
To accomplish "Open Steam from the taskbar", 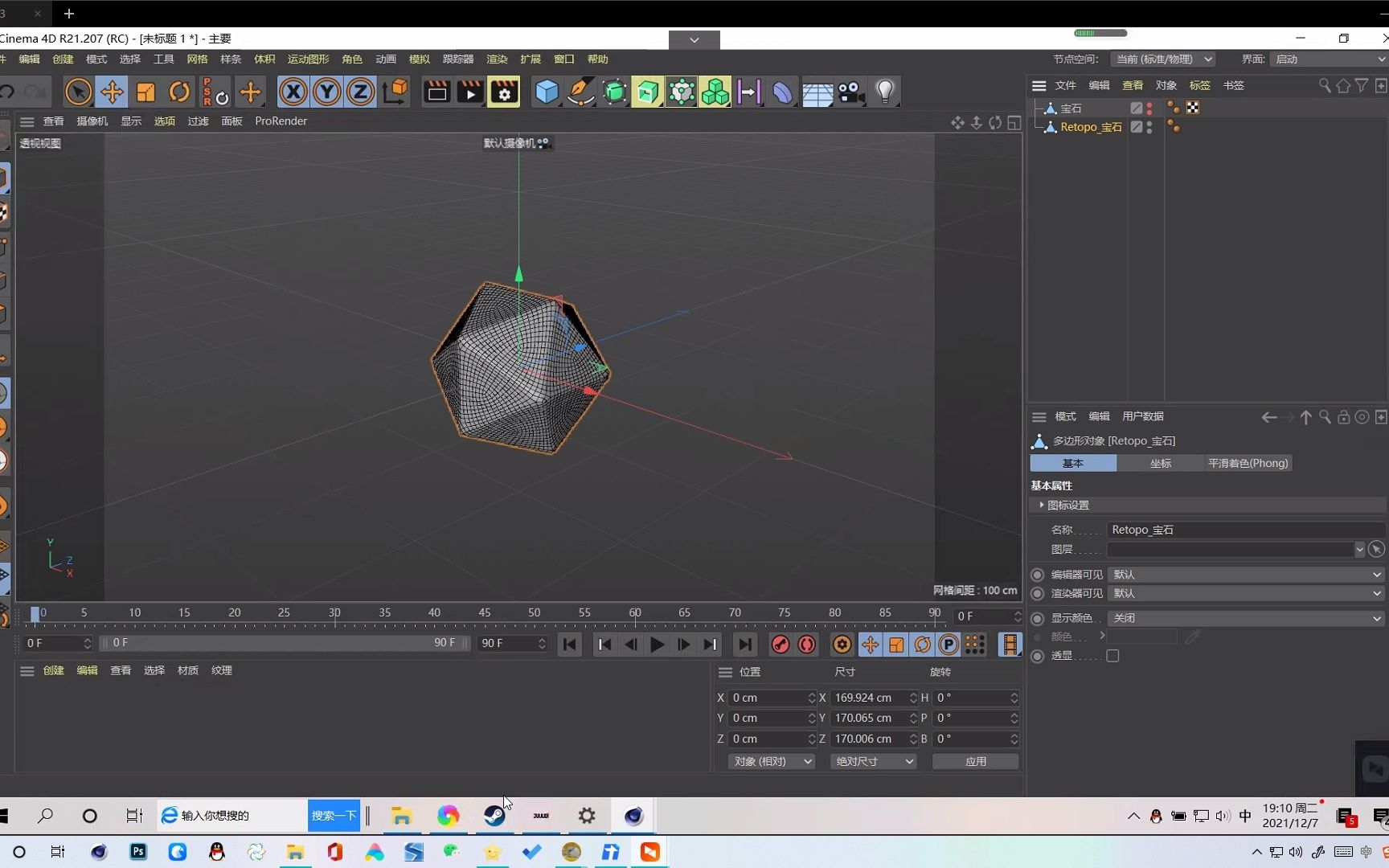I will click(x=494, y=816).
